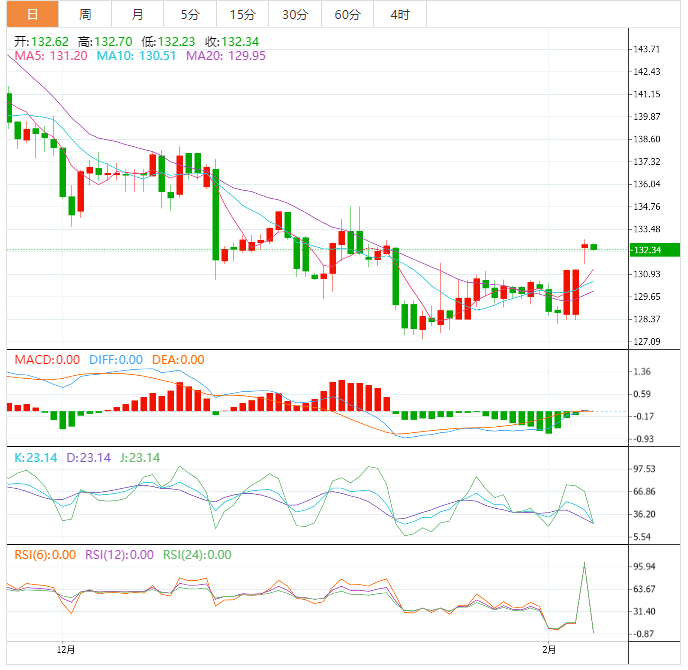Viewport: 688px width, 670px height.
Task: Click the DEA:0.00 indicator label
Action: 177,359
